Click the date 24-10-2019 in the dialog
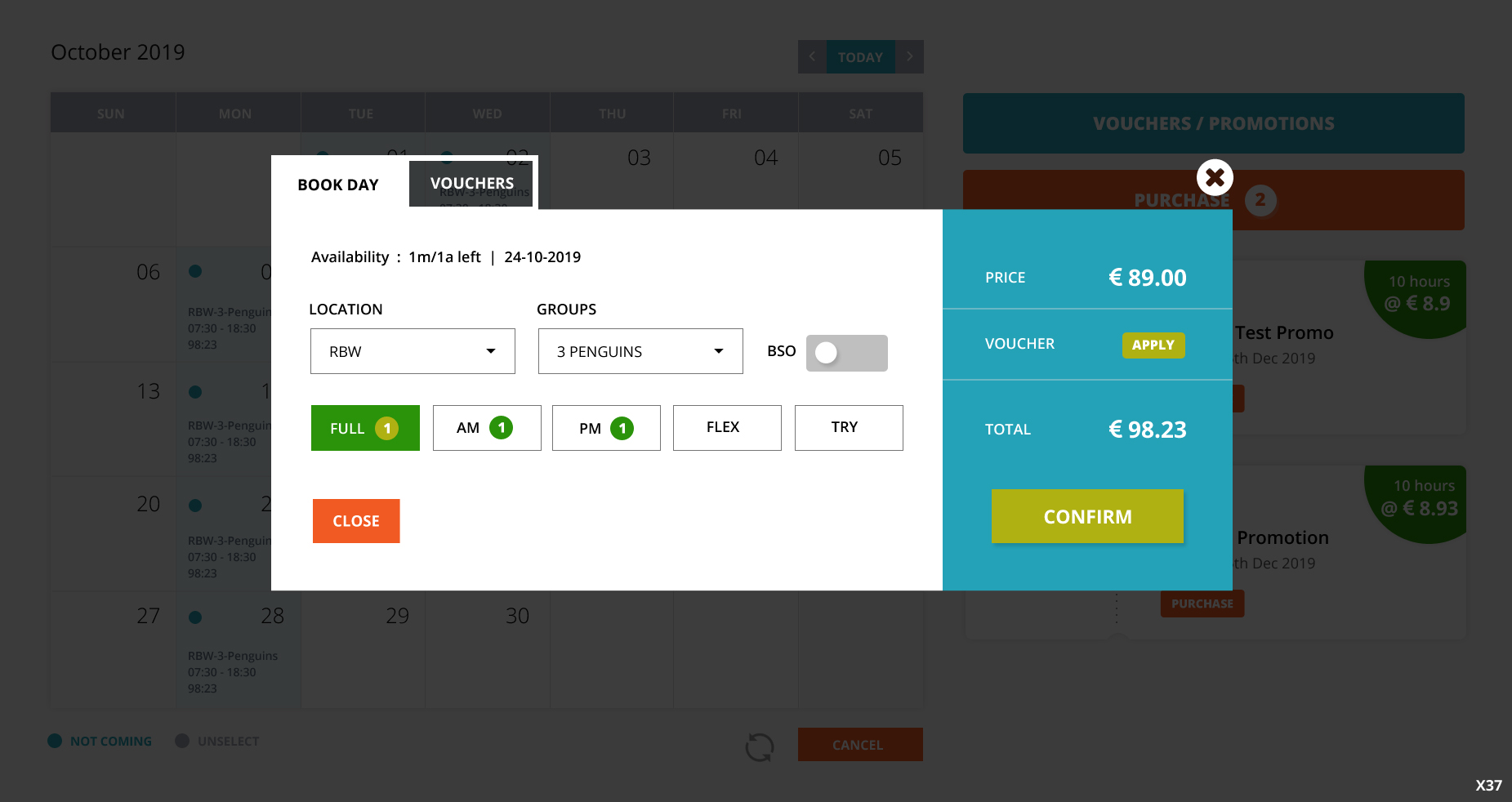1512x802 pixels. coord(542,257)
